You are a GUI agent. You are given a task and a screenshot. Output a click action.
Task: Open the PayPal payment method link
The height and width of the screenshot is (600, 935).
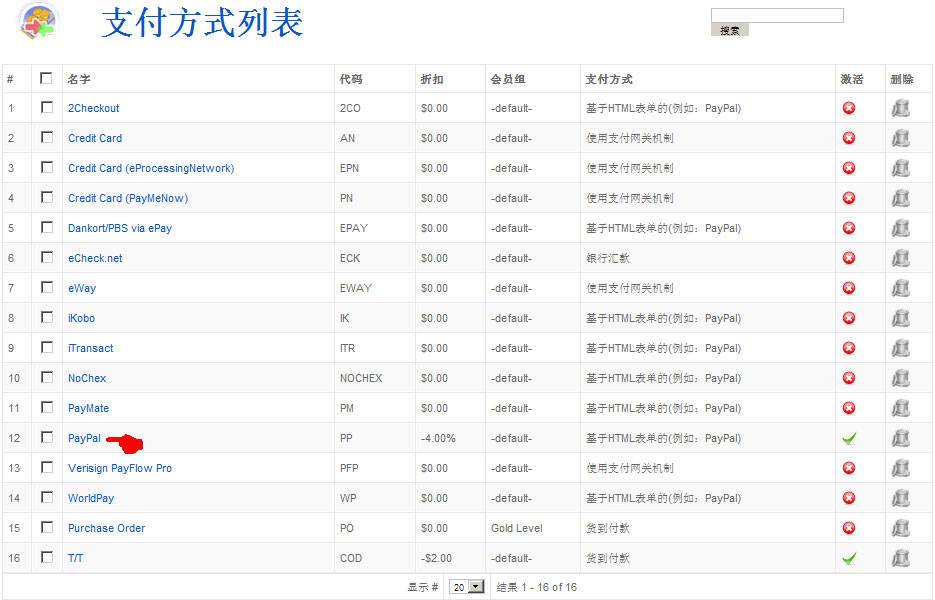click(84, 438)
